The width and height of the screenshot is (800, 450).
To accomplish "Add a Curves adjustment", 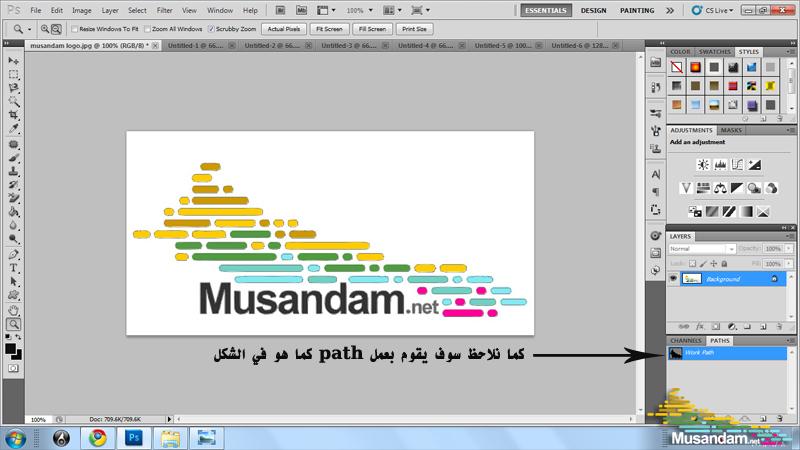I will pyautogui.click(x=737, y=165).
